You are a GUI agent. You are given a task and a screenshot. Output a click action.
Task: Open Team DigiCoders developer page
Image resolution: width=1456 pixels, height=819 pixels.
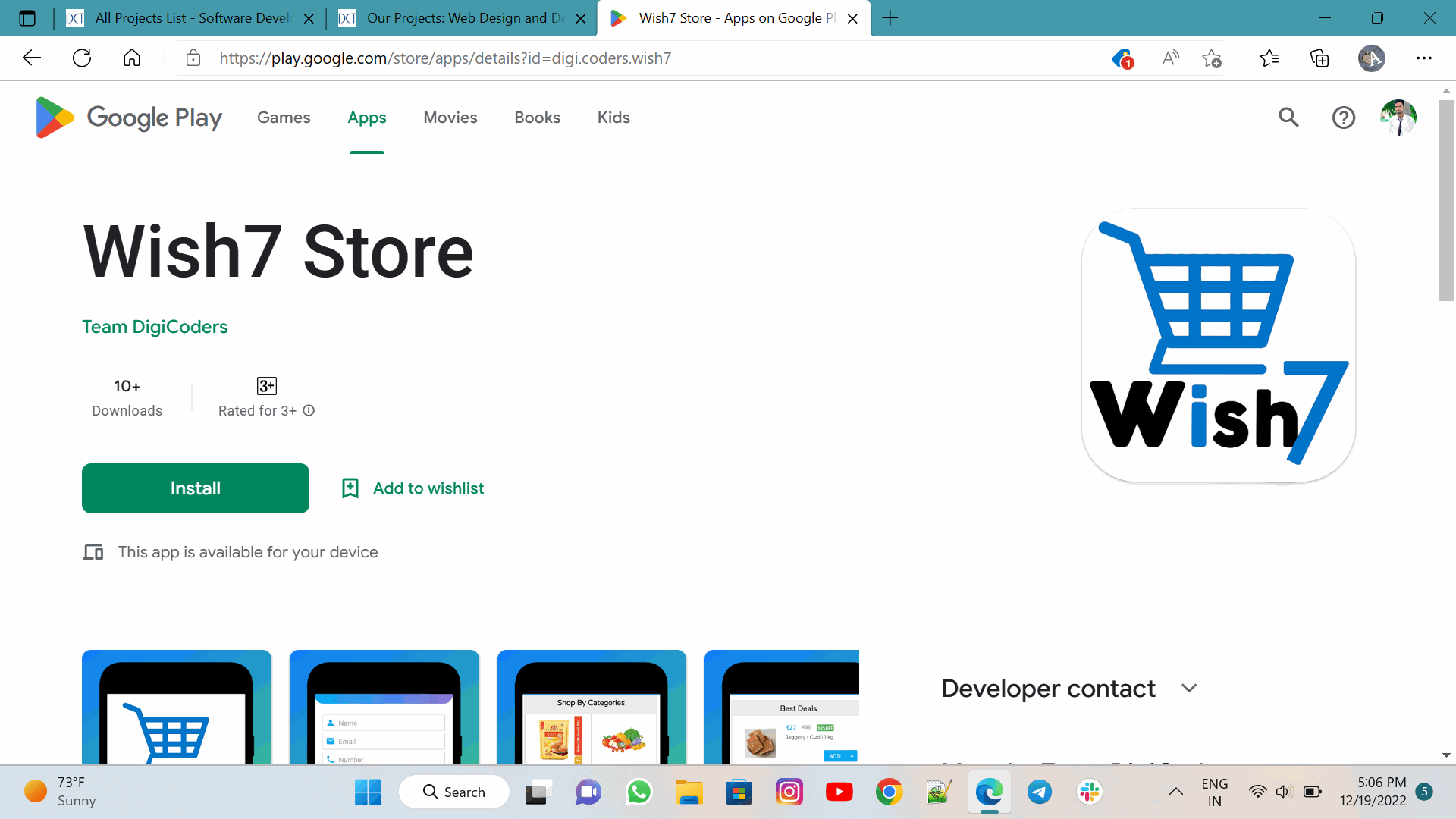155,327
